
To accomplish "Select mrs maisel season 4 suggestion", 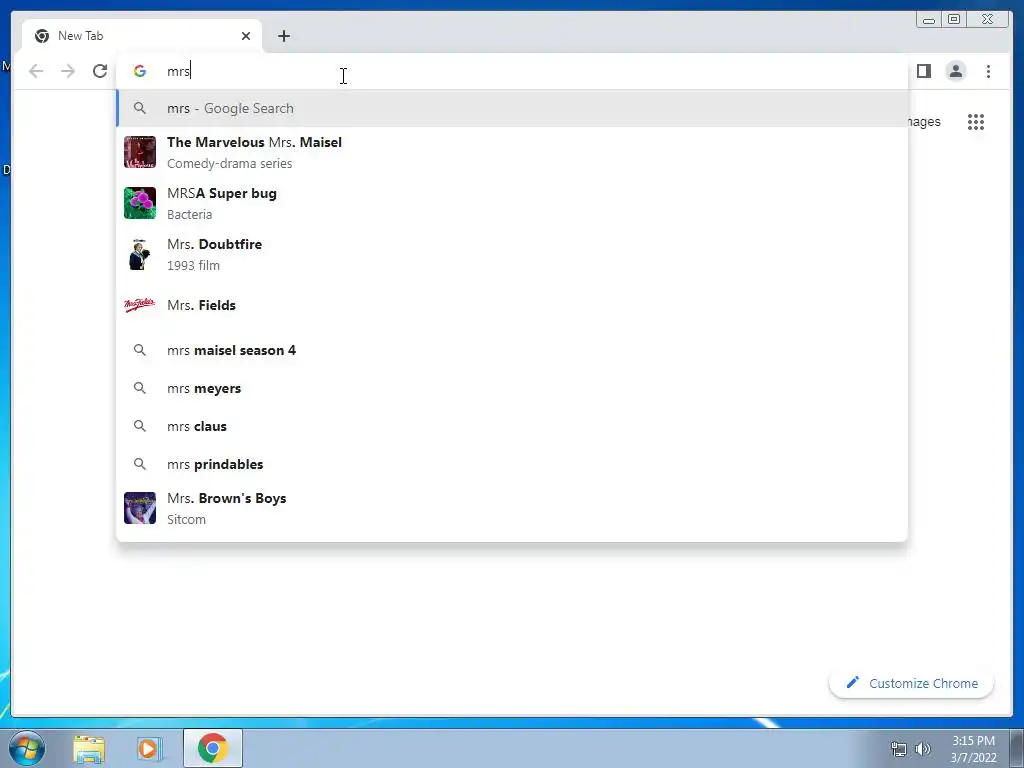I will tap(512, 350).
